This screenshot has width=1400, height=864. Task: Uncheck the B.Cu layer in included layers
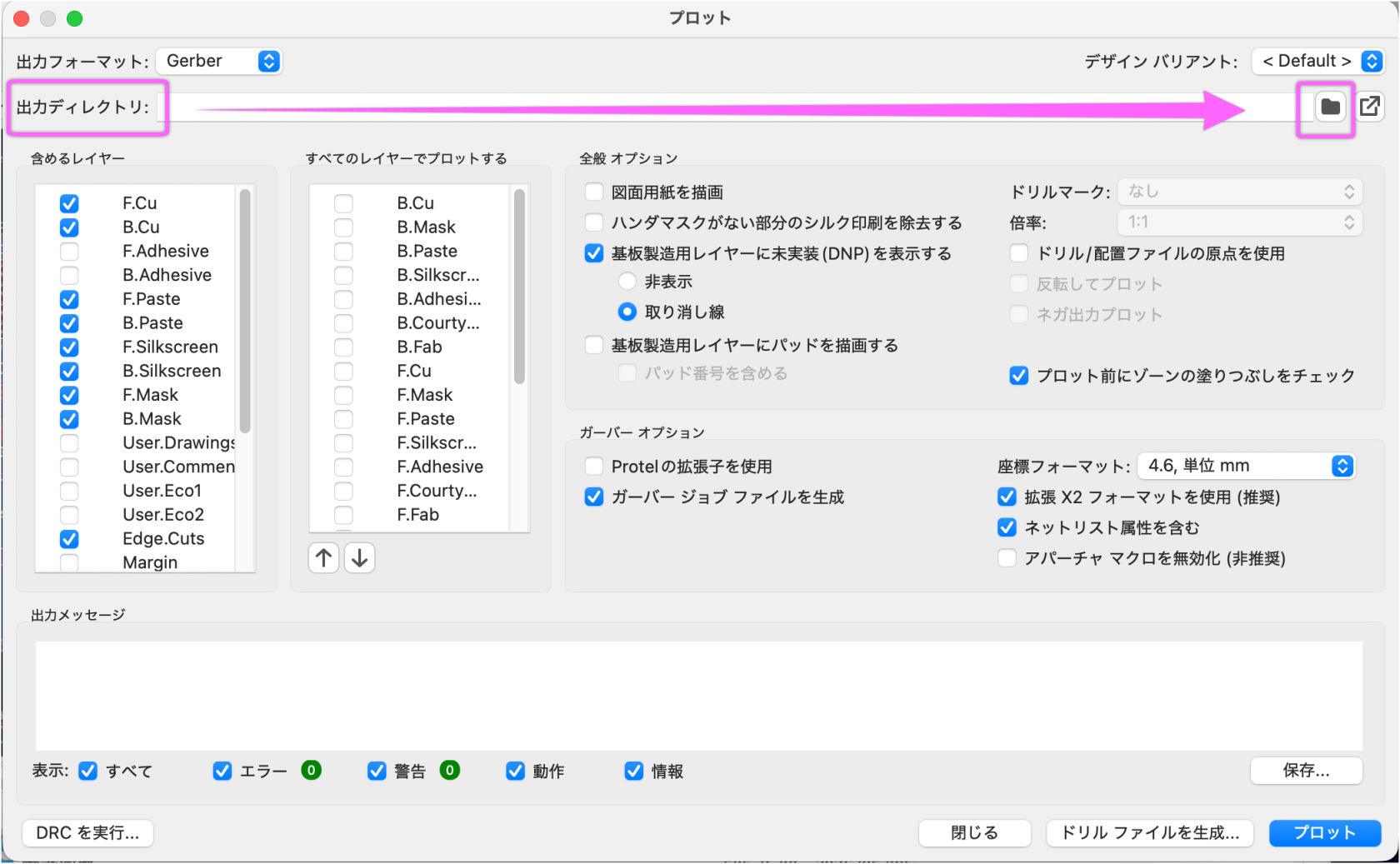[x=69, y=227]
